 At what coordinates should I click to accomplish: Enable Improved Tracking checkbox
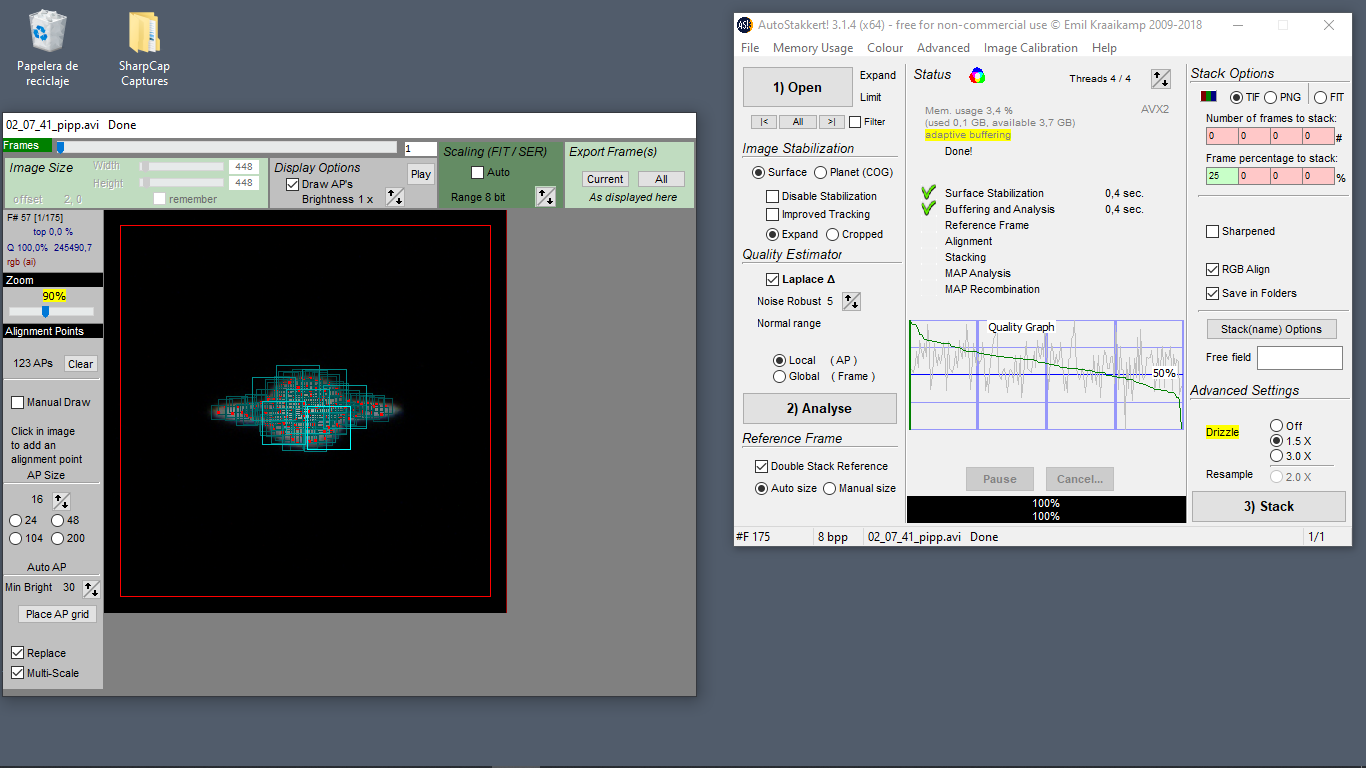(x=772, y=214)
